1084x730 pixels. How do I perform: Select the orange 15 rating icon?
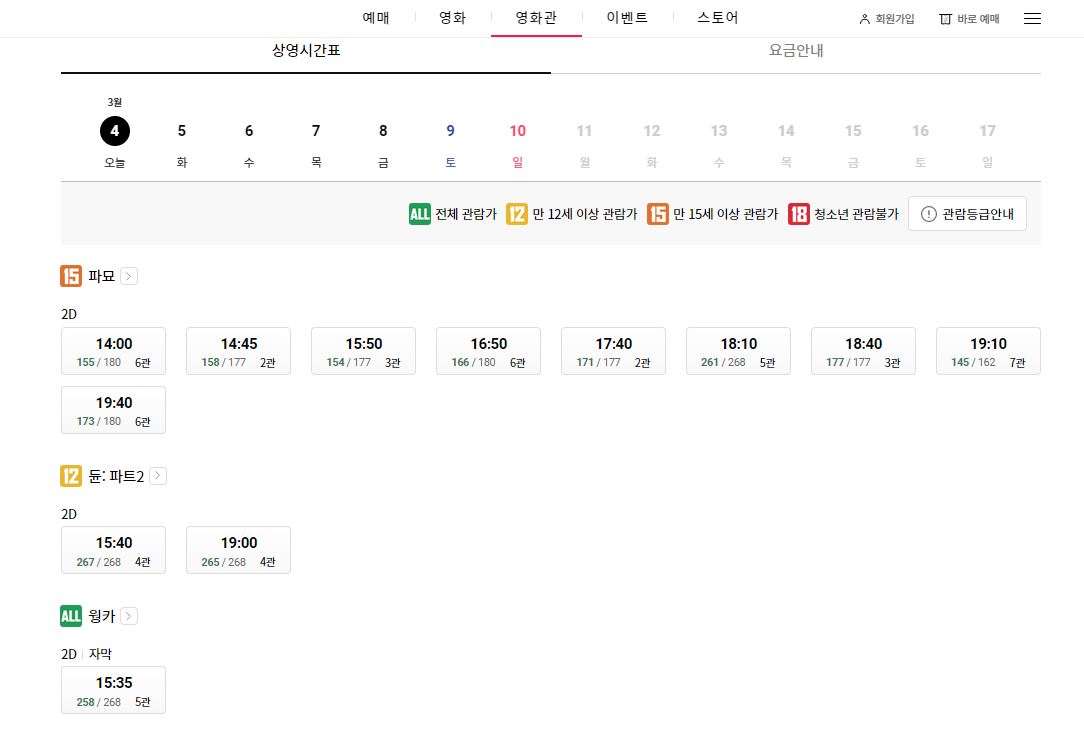(656, 213)
